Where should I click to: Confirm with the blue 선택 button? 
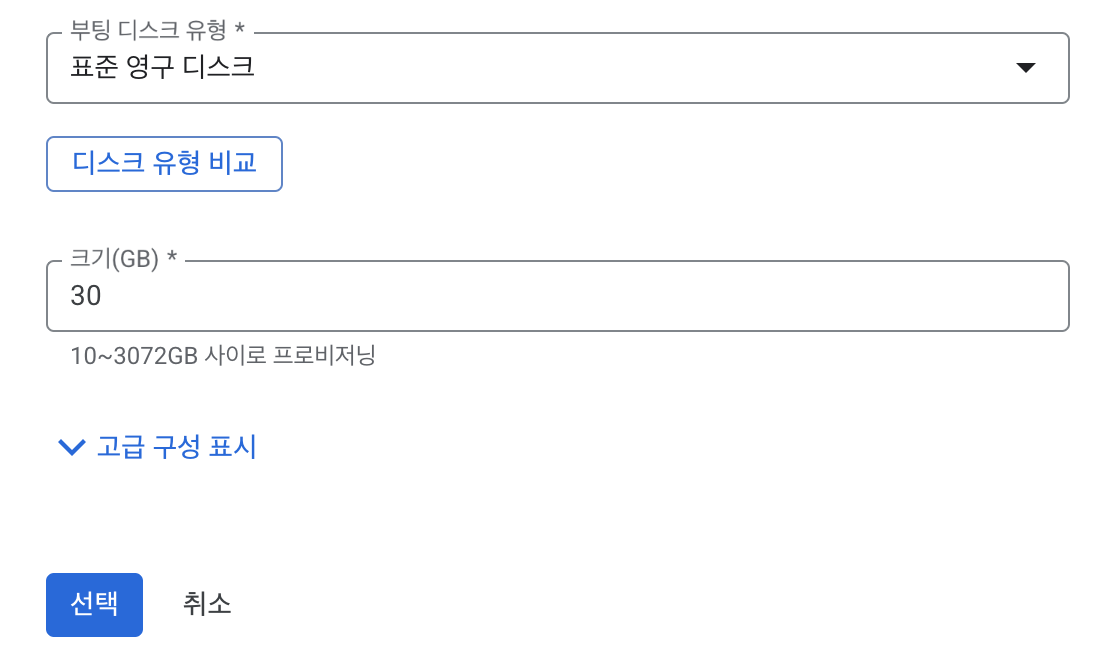pos(95,604)
